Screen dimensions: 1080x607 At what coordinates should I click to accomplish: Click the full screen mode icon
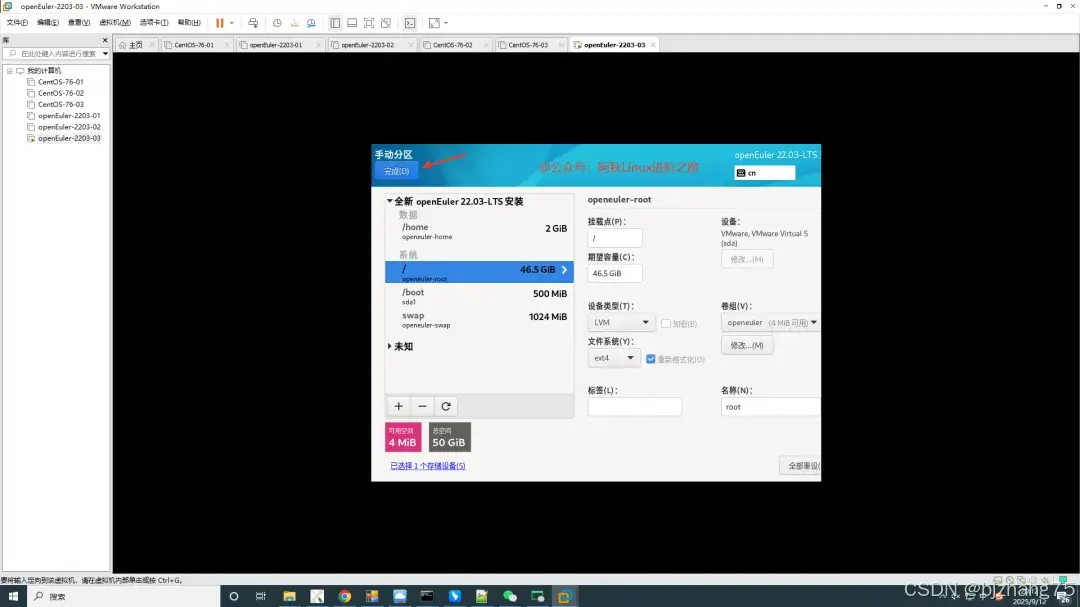pyautogui.click(x=369, y=23)
